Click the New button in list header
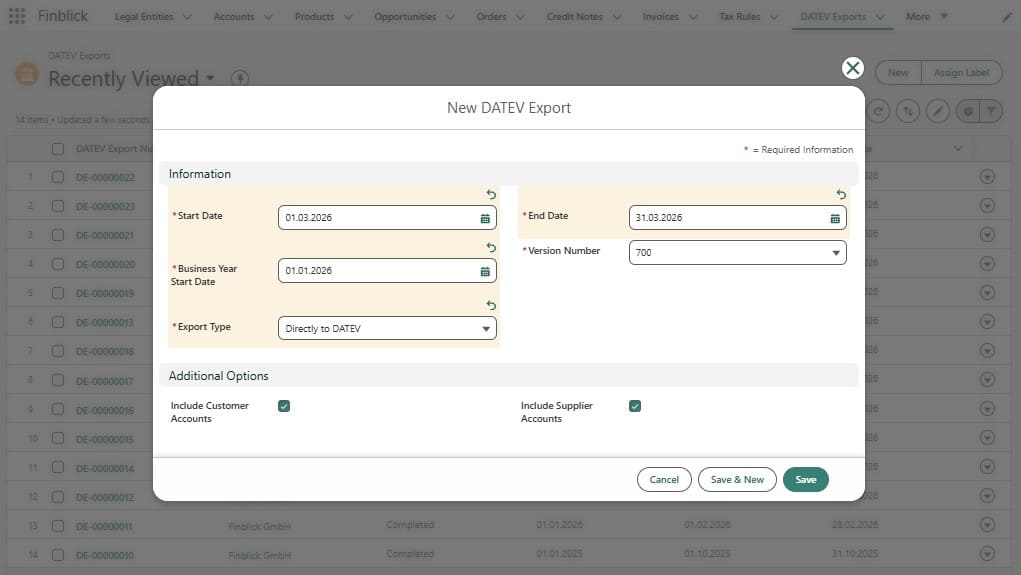The width and height of the screenshot is (1021, 575). [x=898, y=73]
